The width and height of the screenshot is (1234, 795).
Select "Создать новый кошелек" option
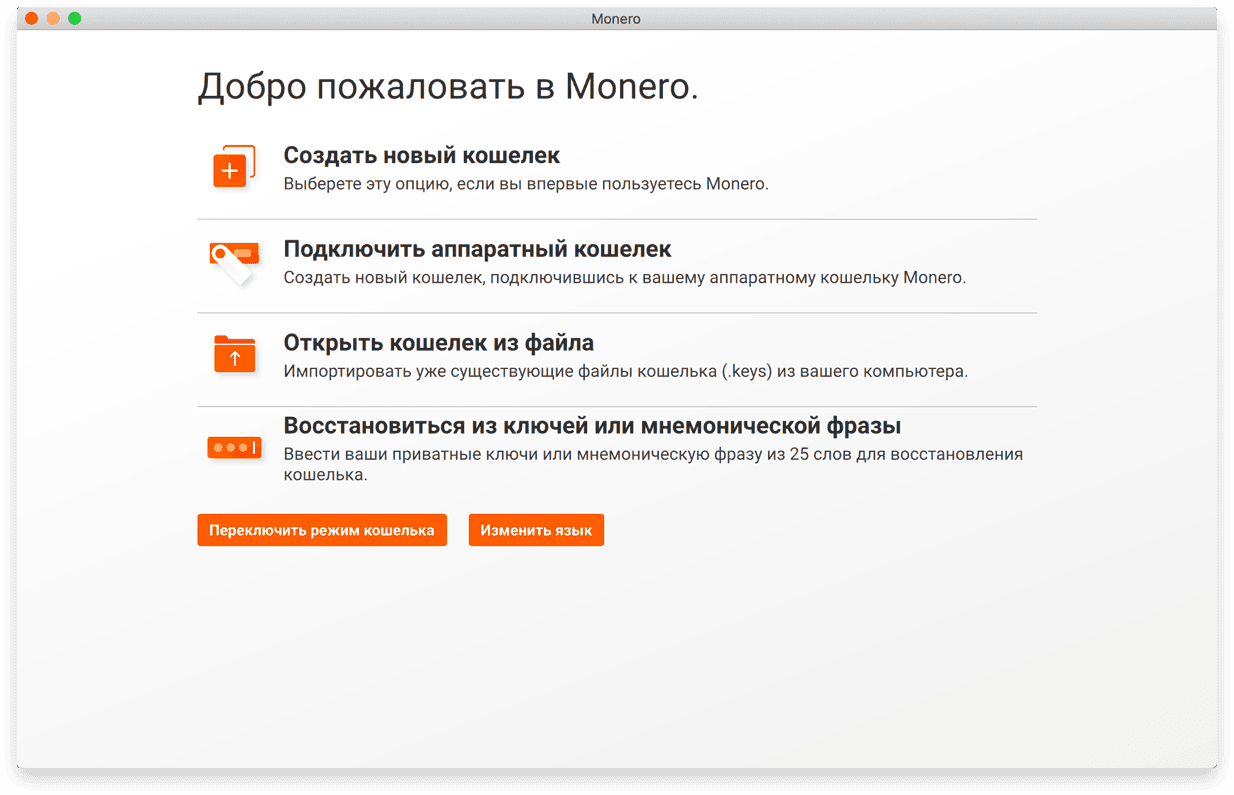click(x=422, y=156)
